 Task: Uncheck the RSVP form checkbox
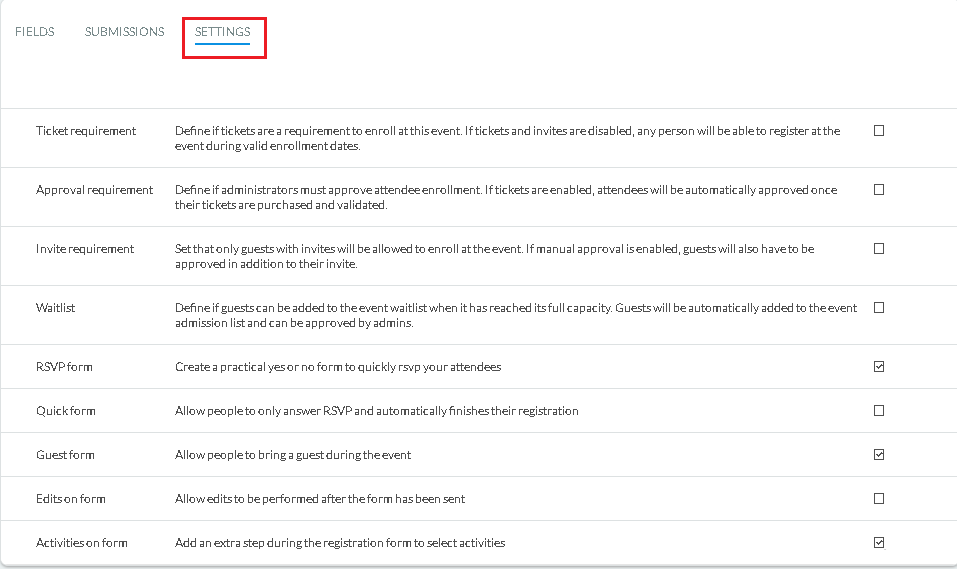point(879,366)
